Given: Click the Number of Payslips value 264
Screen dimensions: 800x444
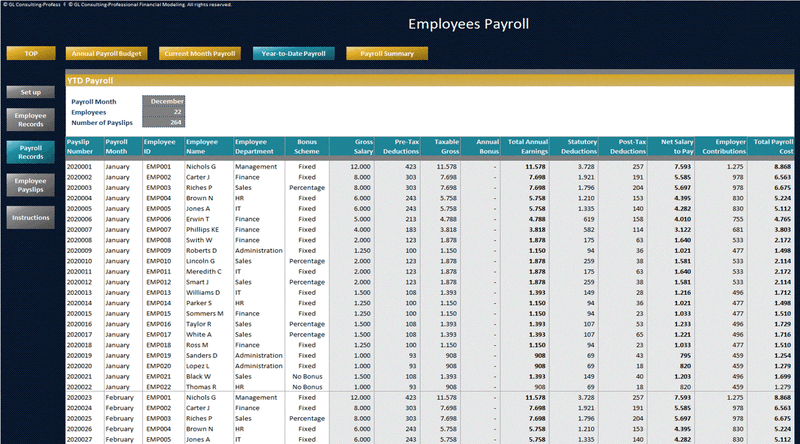Looking at the screenshot, I should 164,122.
